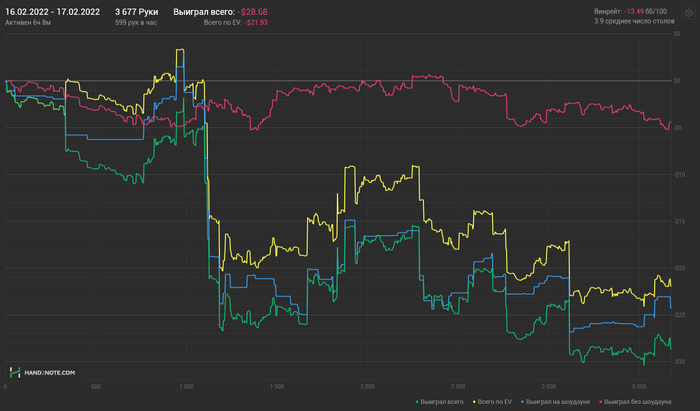Click the total winnings -$28.68 value
Screen dimensions: 700x411
(x=252, y=12)
